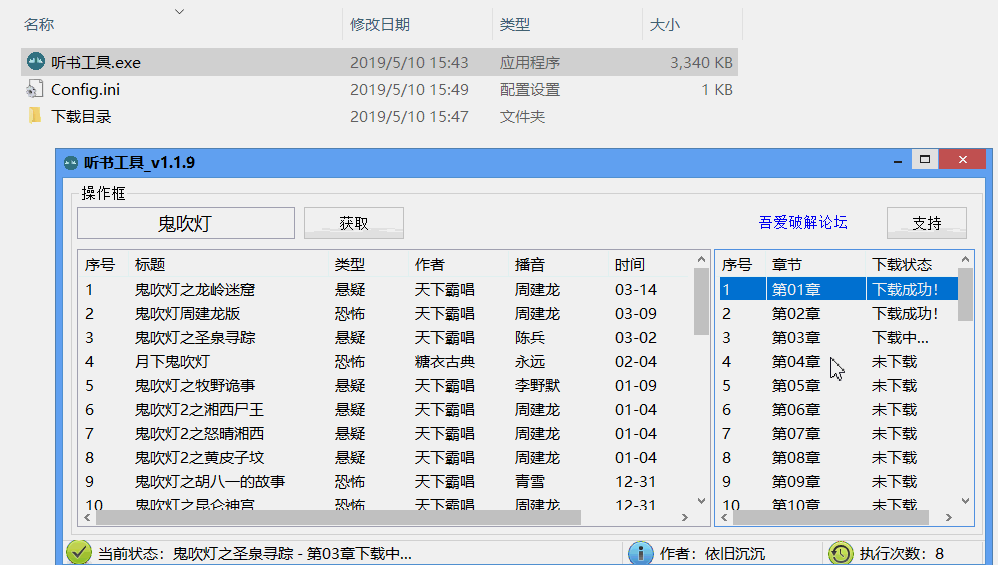The image size is (998, 565).
Task: Click the 播音 column header
Action: (x=530, y=265)
